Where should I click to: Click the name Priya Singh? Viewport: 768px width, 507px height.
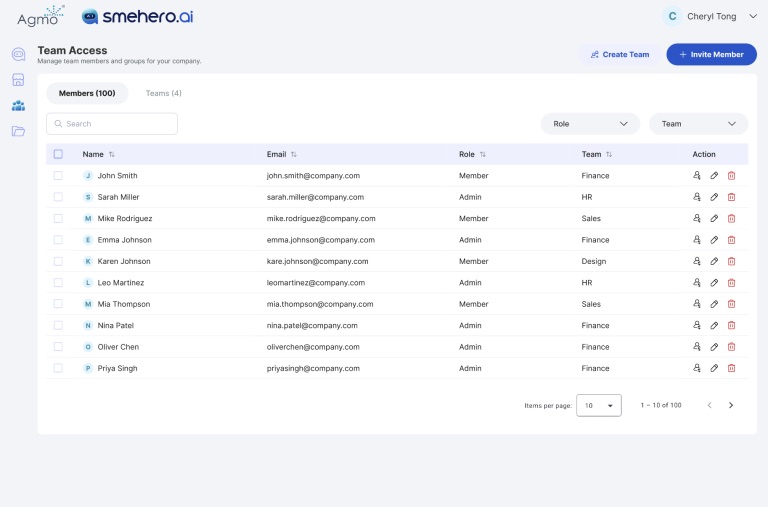tap(117, 368)
